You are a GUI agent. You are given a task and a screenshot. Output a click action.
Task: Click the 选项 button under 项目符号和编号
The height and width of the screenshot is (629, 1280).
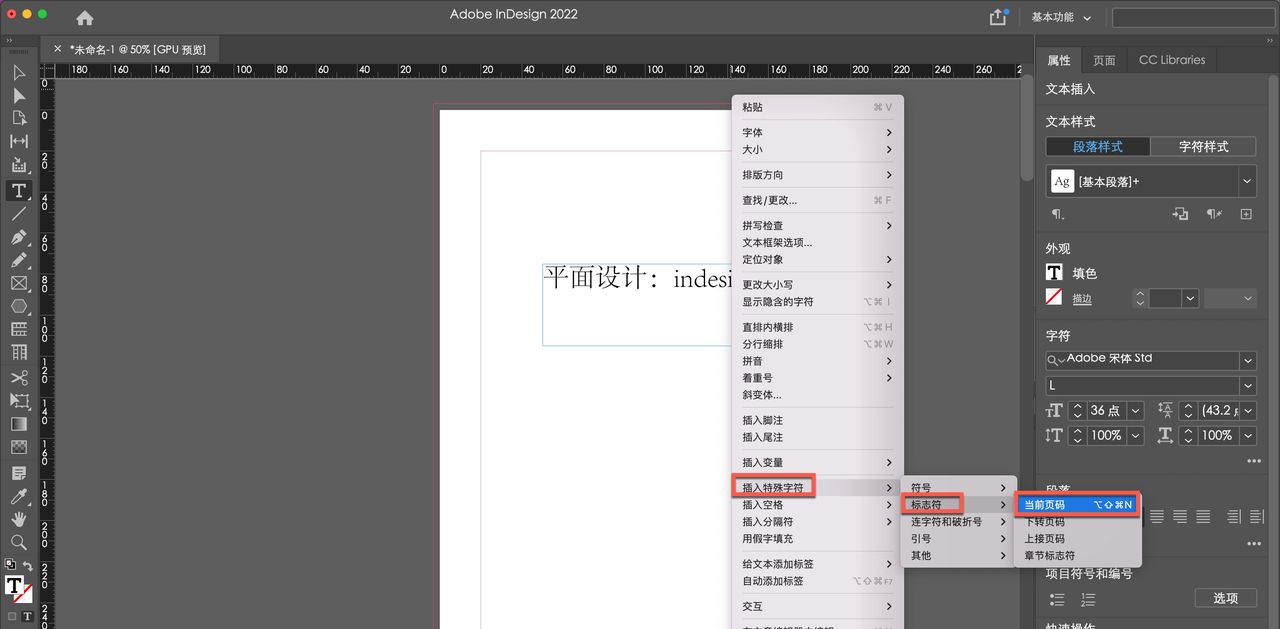1225,598
